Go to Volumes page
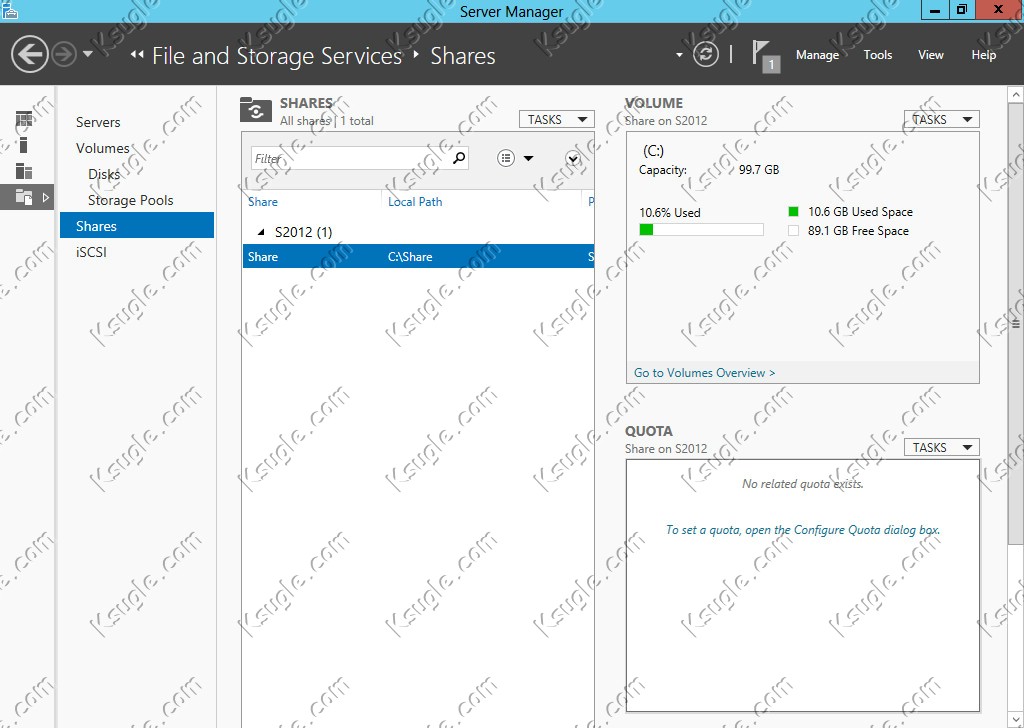Viewport: 1024px width, 728px height. click(103, 148)
